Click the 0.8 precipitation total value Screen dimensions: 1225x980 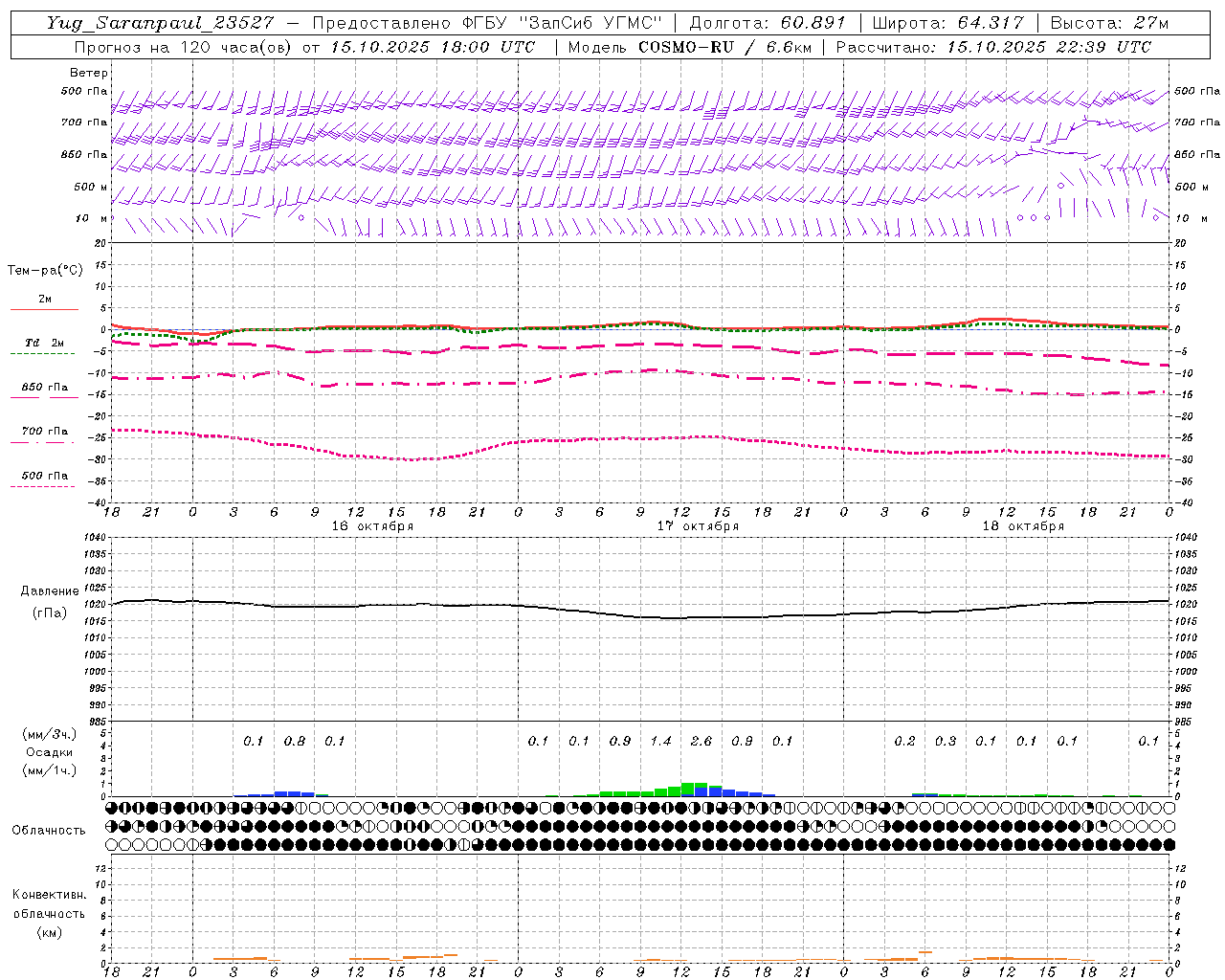pos(295,741)
